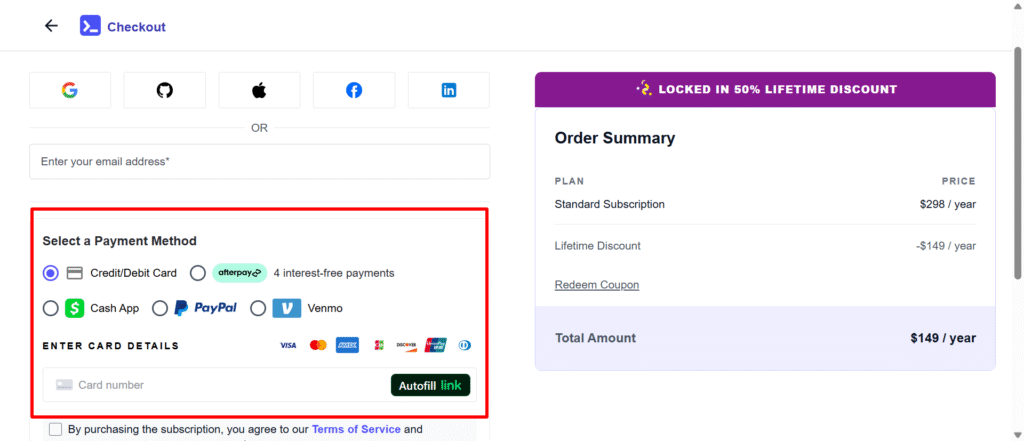Select the PayPal radio button

click(x=160, y=308)
